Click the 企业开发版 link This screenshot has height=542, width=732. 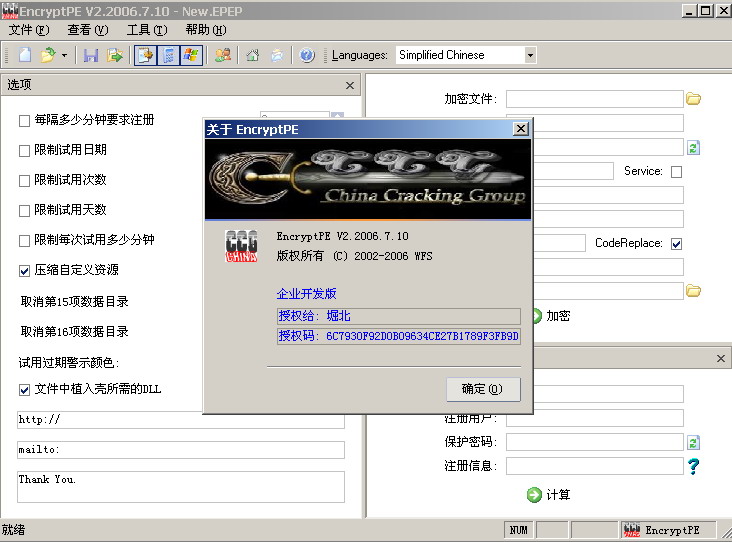pyautogui.click(x=306, y=294)
